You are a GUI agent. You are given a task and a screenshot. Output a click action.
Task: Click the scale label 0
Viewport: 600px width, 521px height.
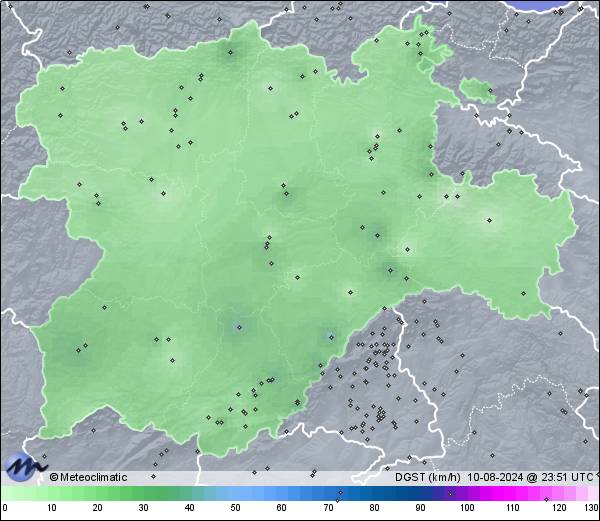pyautogui.click(x=5, y=508)
